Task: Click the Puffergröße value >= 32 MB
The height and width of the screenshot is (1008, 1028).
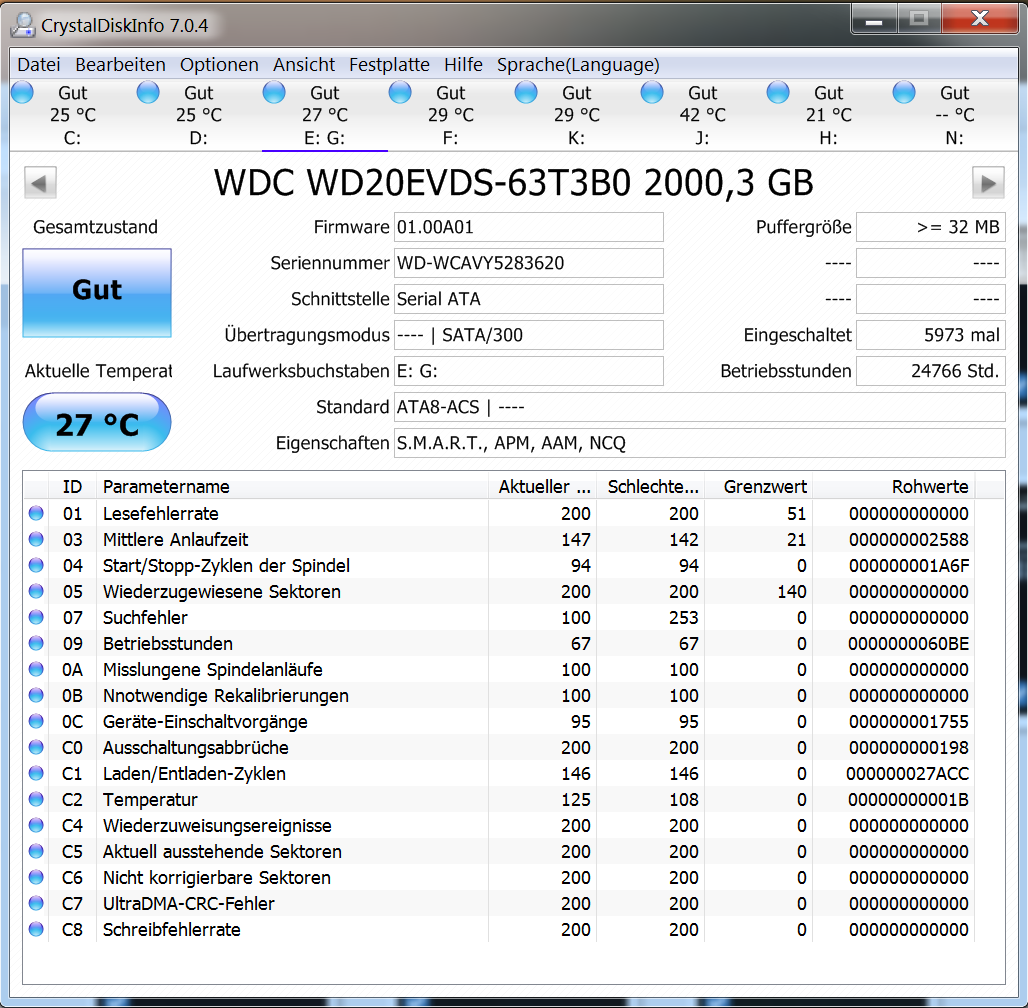Action: [931, 227]
